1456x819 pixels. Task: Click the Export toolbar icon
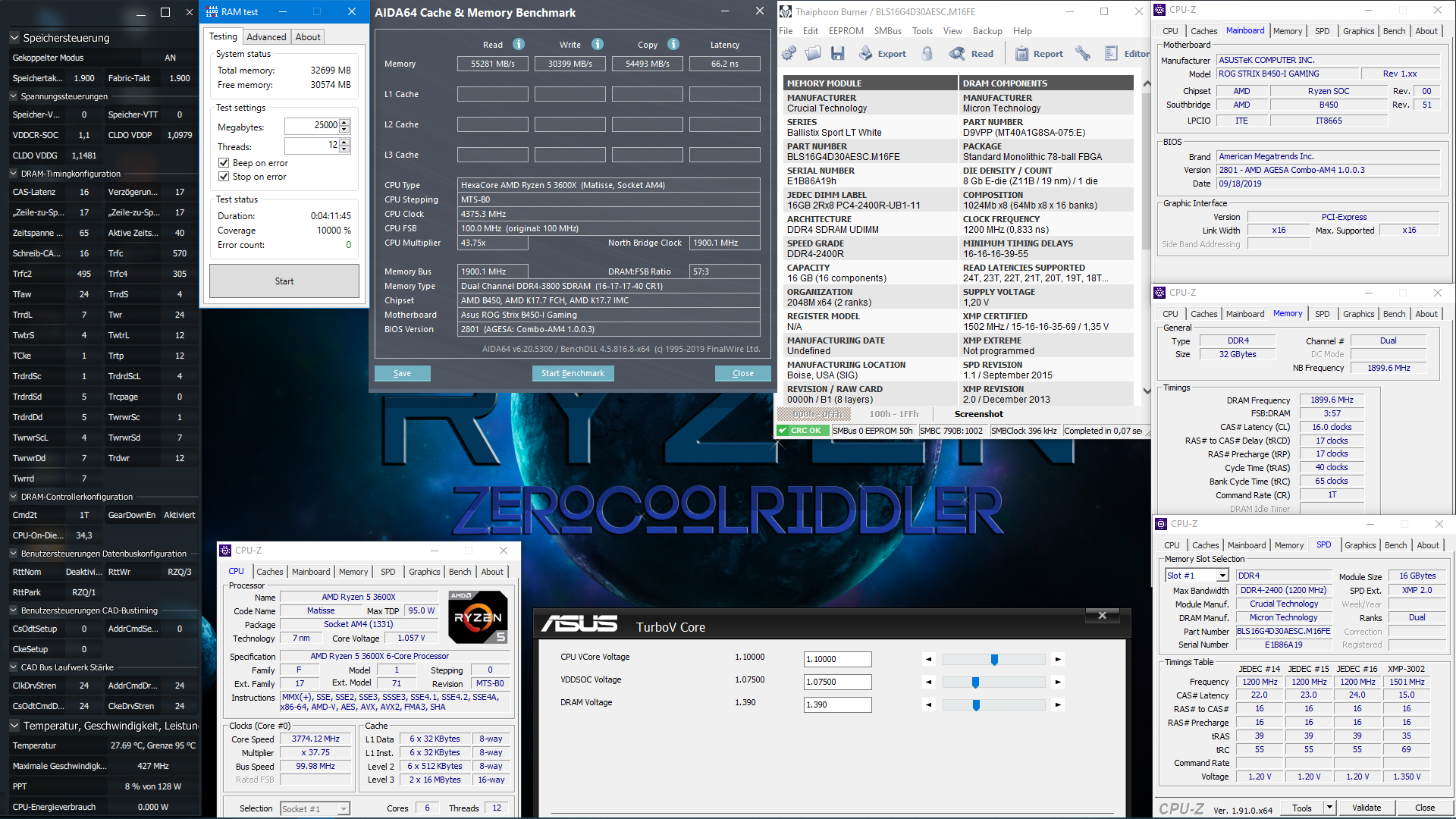coord(866,53)
